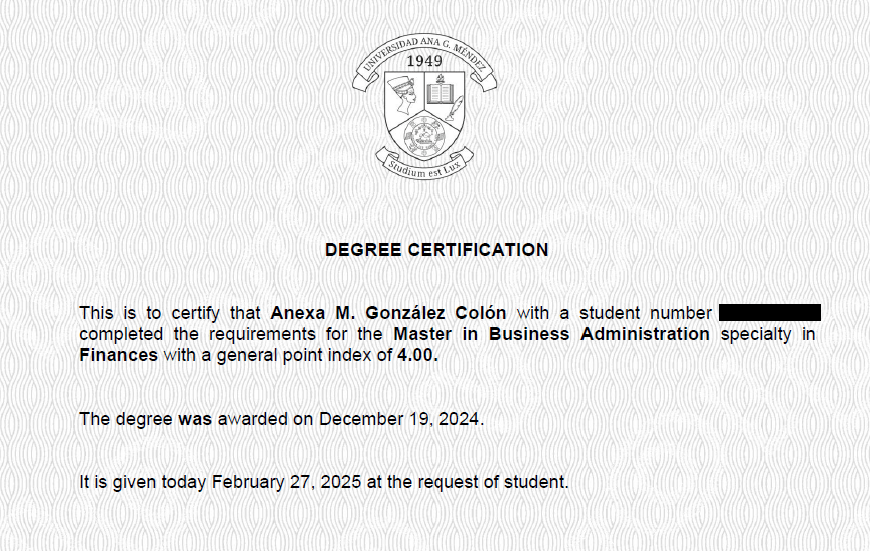Click the blacked-out student number box
Viewport: 870px width, 551px height.
coord(769,313)
